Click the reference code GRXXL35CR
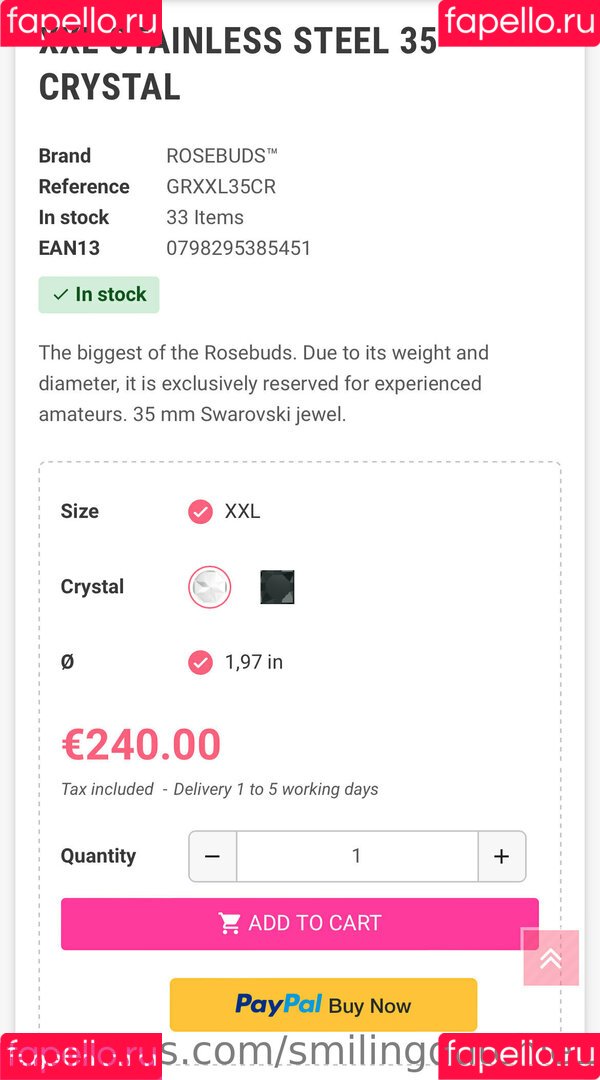 click(x=221, y=187)
